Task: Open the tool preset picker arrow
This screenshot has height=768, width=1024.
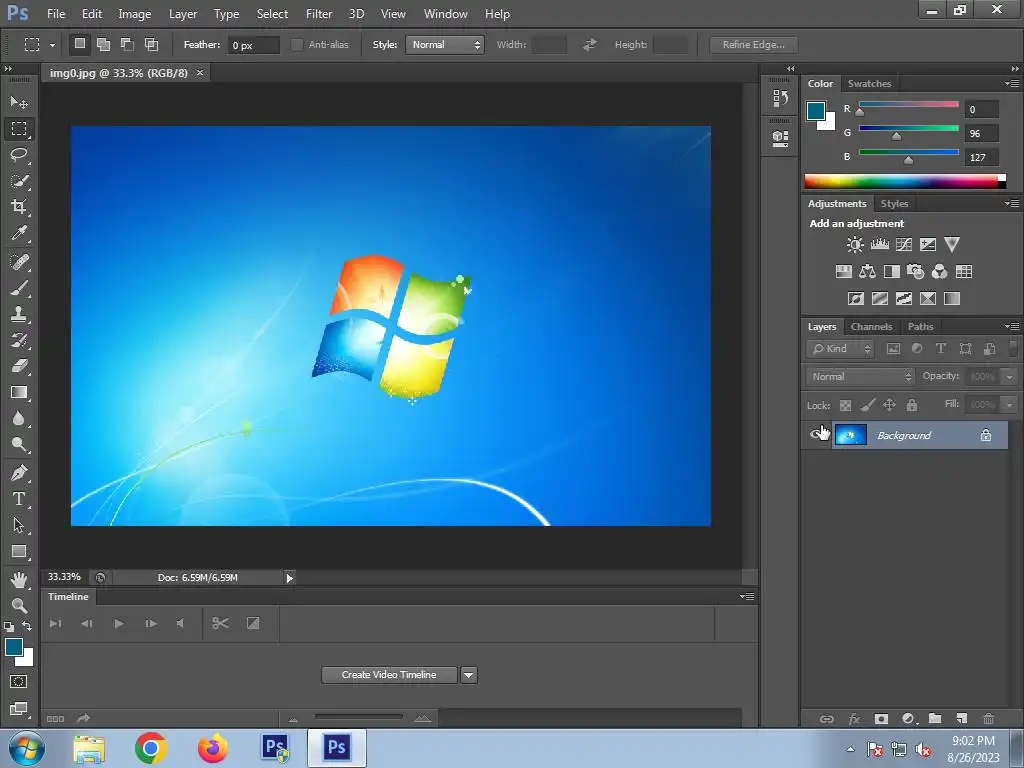Action: [x=52, y=46]
